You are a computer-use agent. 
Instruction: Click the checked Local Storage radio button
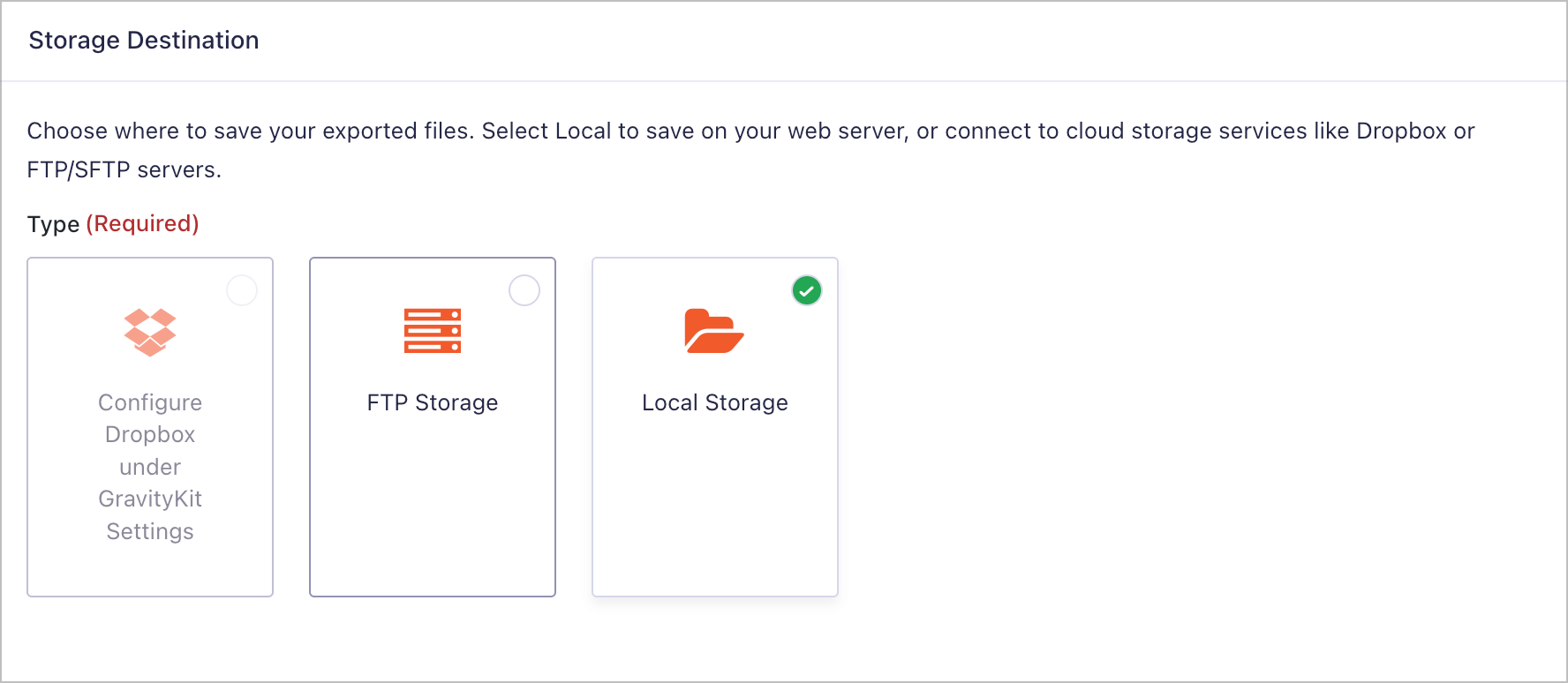(807, 290)
